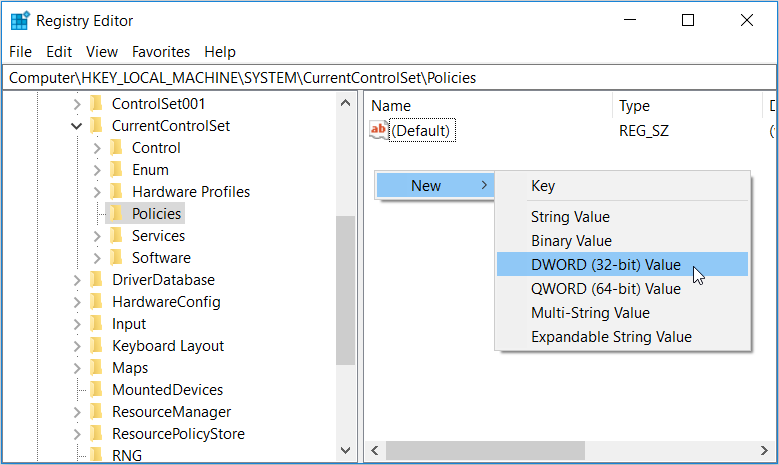Open the Edit menu

click(x=59, y=51)
